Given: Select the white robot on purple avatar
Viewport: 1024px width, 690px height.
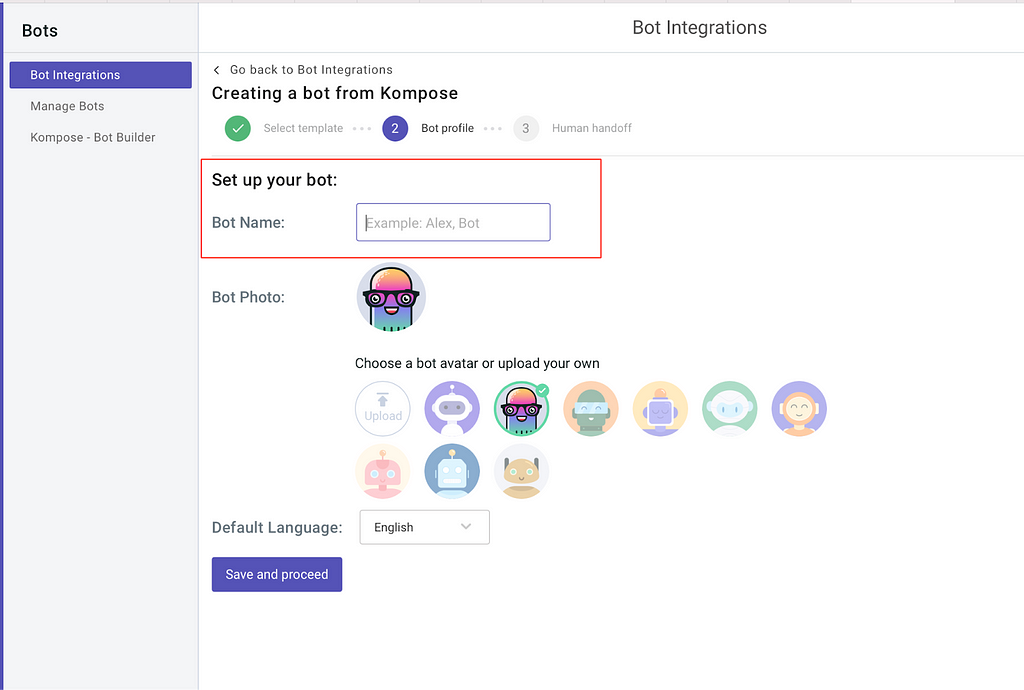Looking at the screenshot, I should 452,408.
